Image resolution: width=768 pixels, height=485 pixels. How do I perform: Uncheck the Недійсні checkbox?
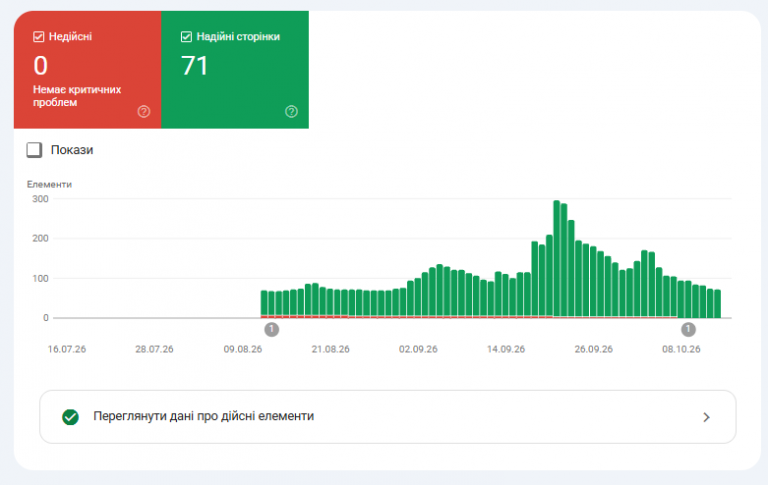(38, 37)
